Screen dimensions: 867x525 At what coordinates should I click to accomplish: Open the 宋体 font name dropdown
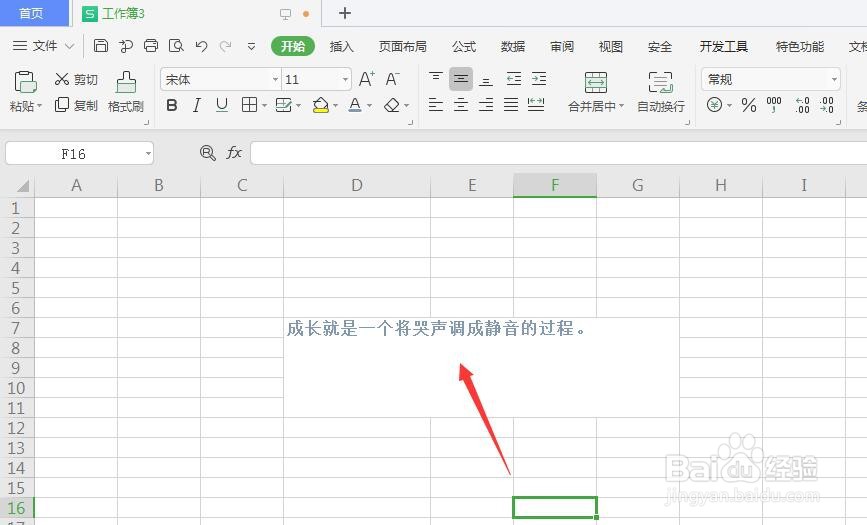[x=275, y=80]
